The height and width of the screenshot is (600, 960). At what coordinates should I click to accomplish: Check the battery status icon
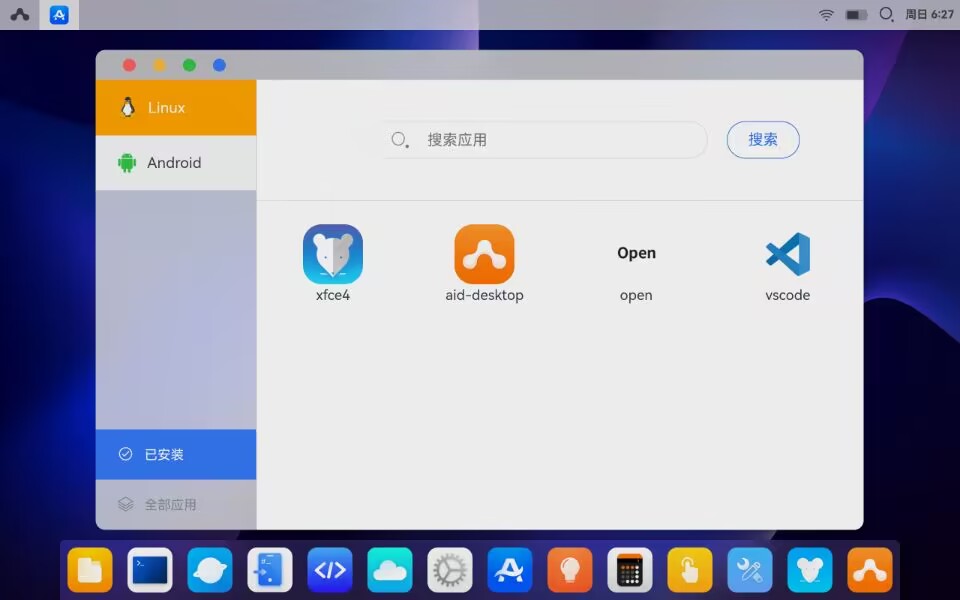pos(856,15)
